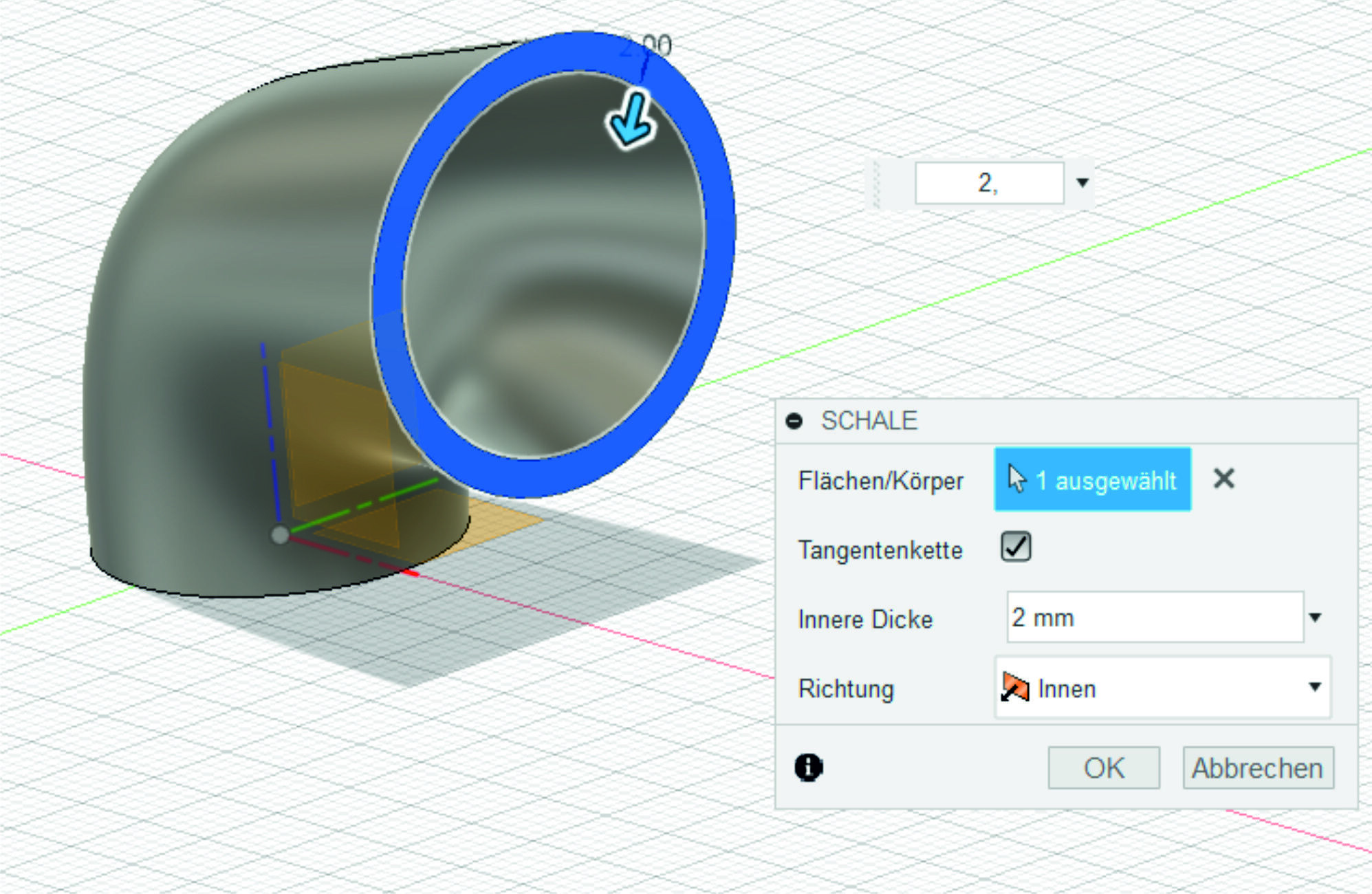This screenshot has height=894, width=1372.
Task: Click the info icon in SCHALE dialog
Action: tap(809, 767)
